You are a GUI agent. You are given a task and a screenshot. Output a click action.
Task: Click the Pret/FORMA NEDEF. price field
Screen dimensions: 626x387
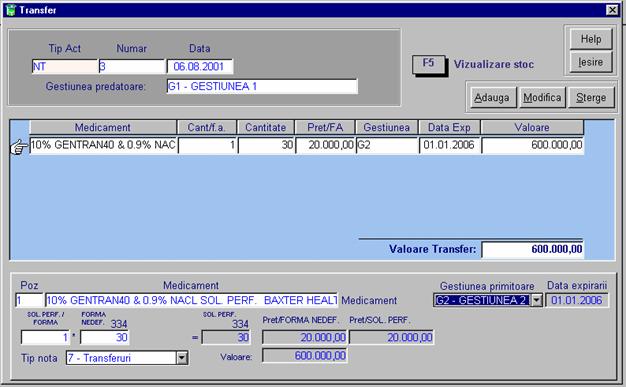click(304, 337)
